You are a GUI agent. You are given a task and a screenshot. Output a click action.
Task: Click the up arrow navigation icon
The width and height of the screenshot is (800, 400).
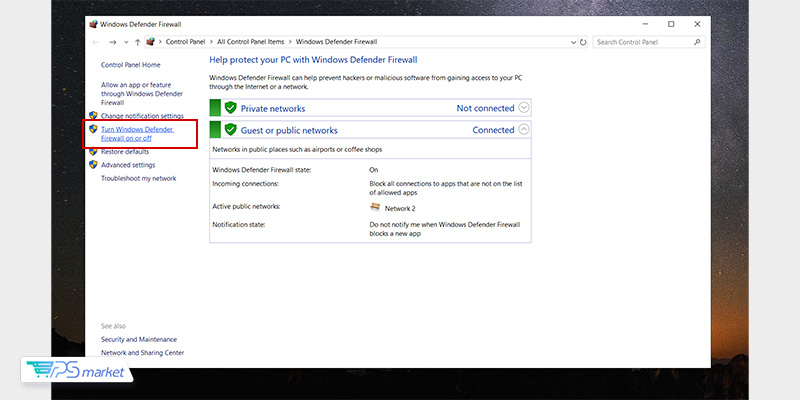point(138,42)
